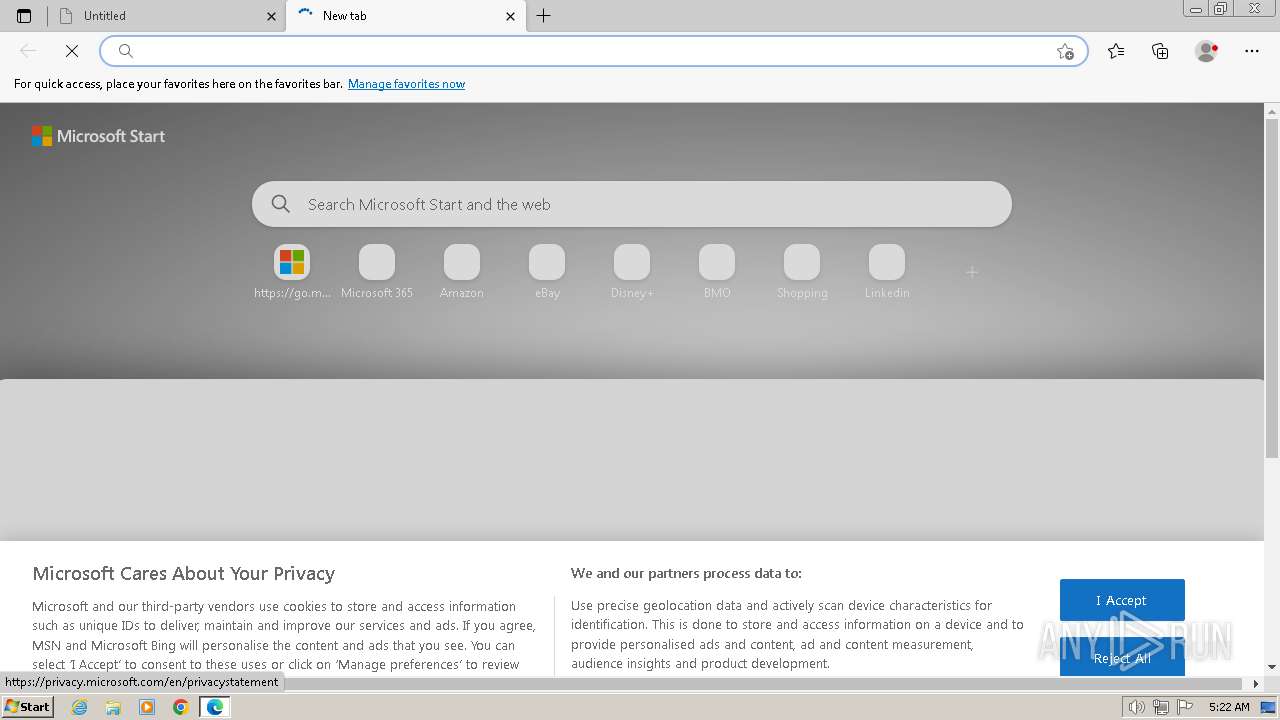Open the Linkedin quick link

pos(887,272)
